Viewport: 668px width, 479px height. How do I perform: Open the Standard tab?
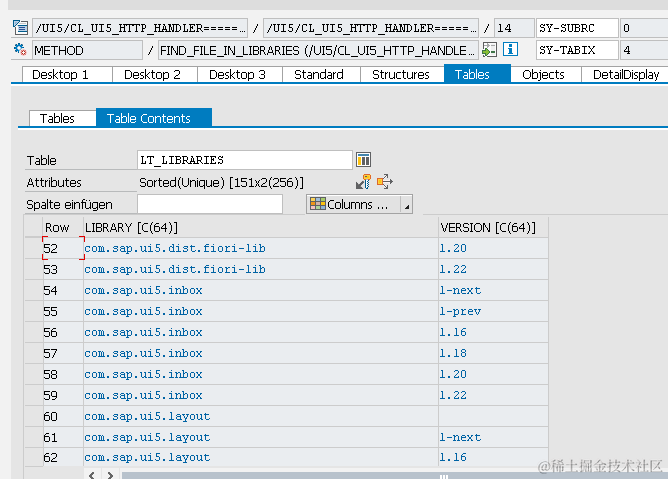(321, 75)
